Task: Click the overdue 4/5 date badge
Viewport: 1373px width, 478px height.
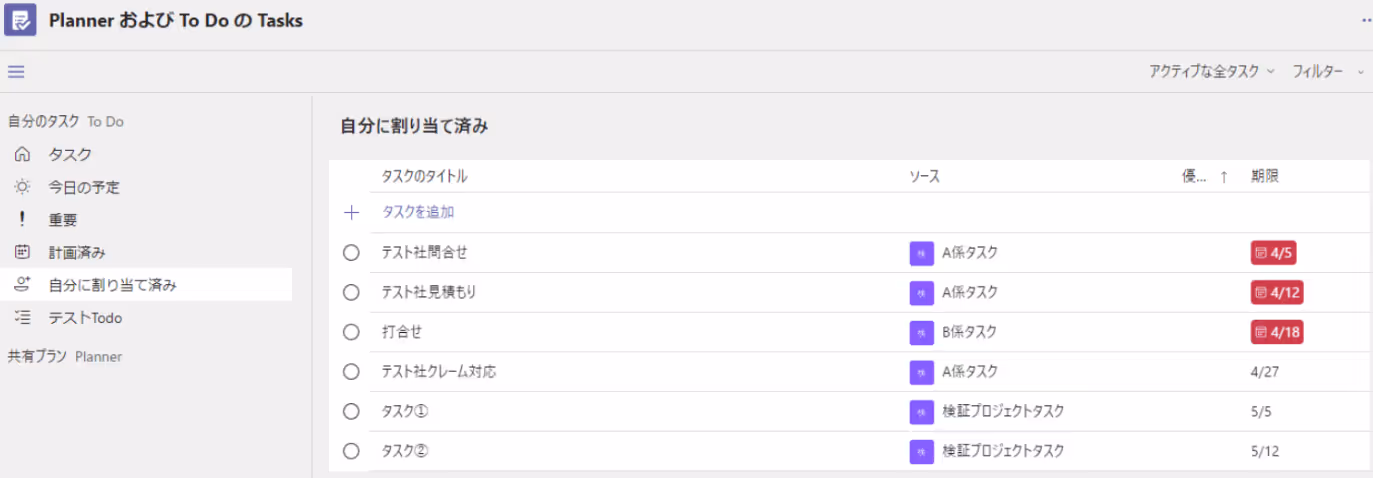Action: click(1273, 253)
